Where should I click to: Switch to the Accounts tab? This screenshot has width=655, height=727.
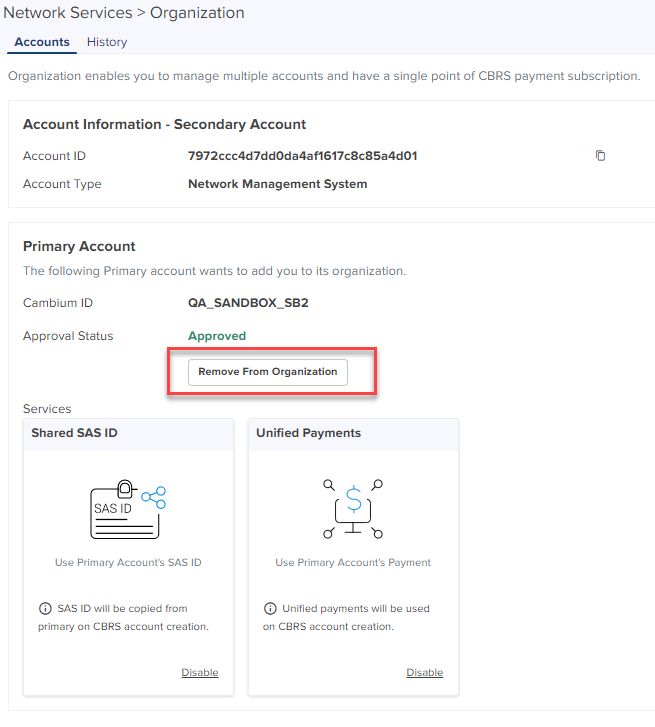click(42, 42)
